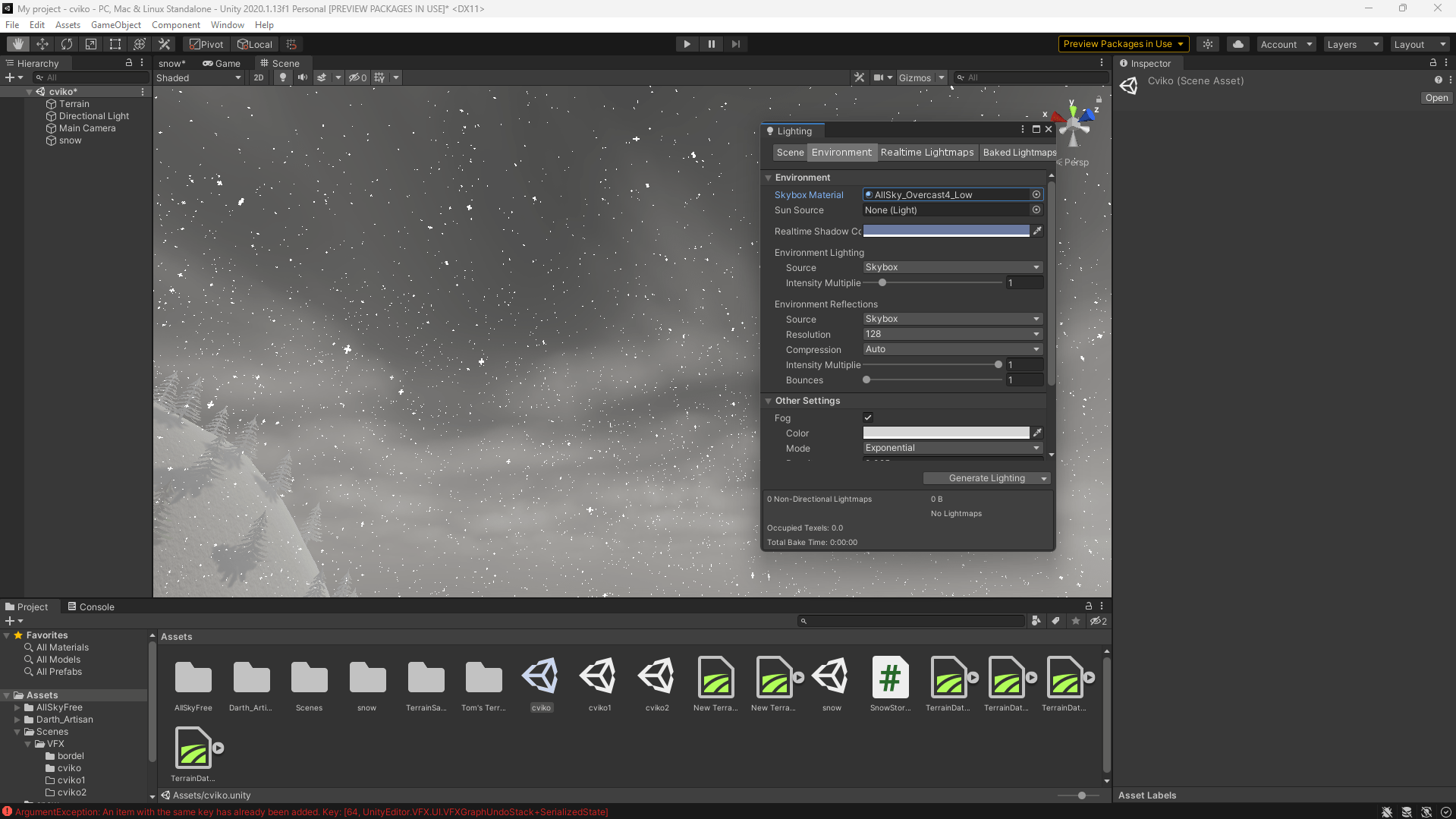Viewport: 1456px width, 819px height.
Task: Click Environment Lighting Intensity slider
Action: point(934,282)
